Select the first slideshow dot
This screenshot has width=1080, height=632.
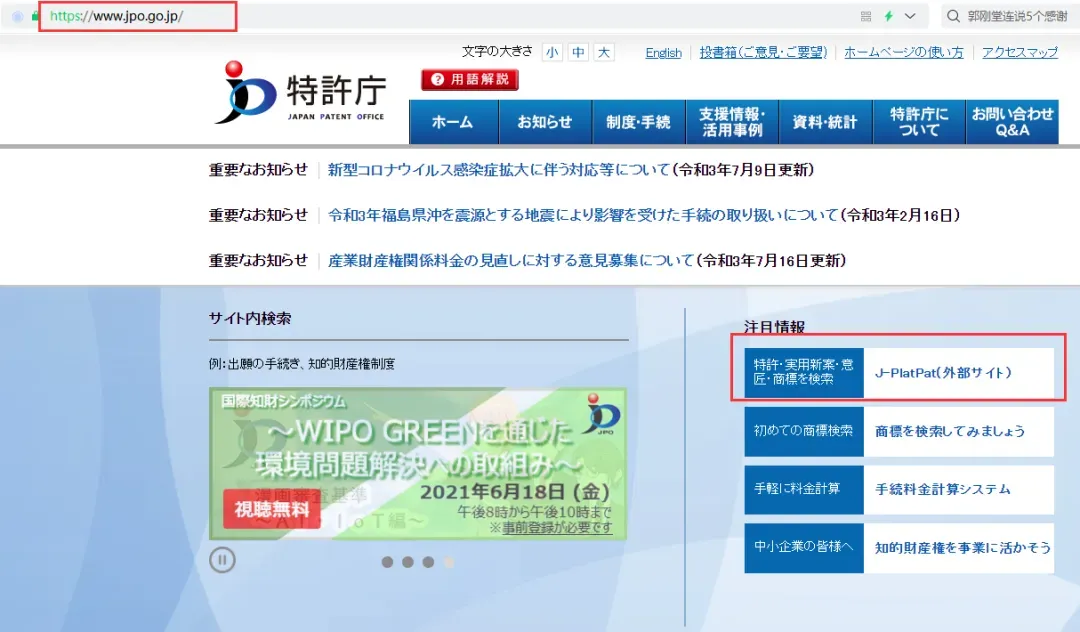pos(387,562)
